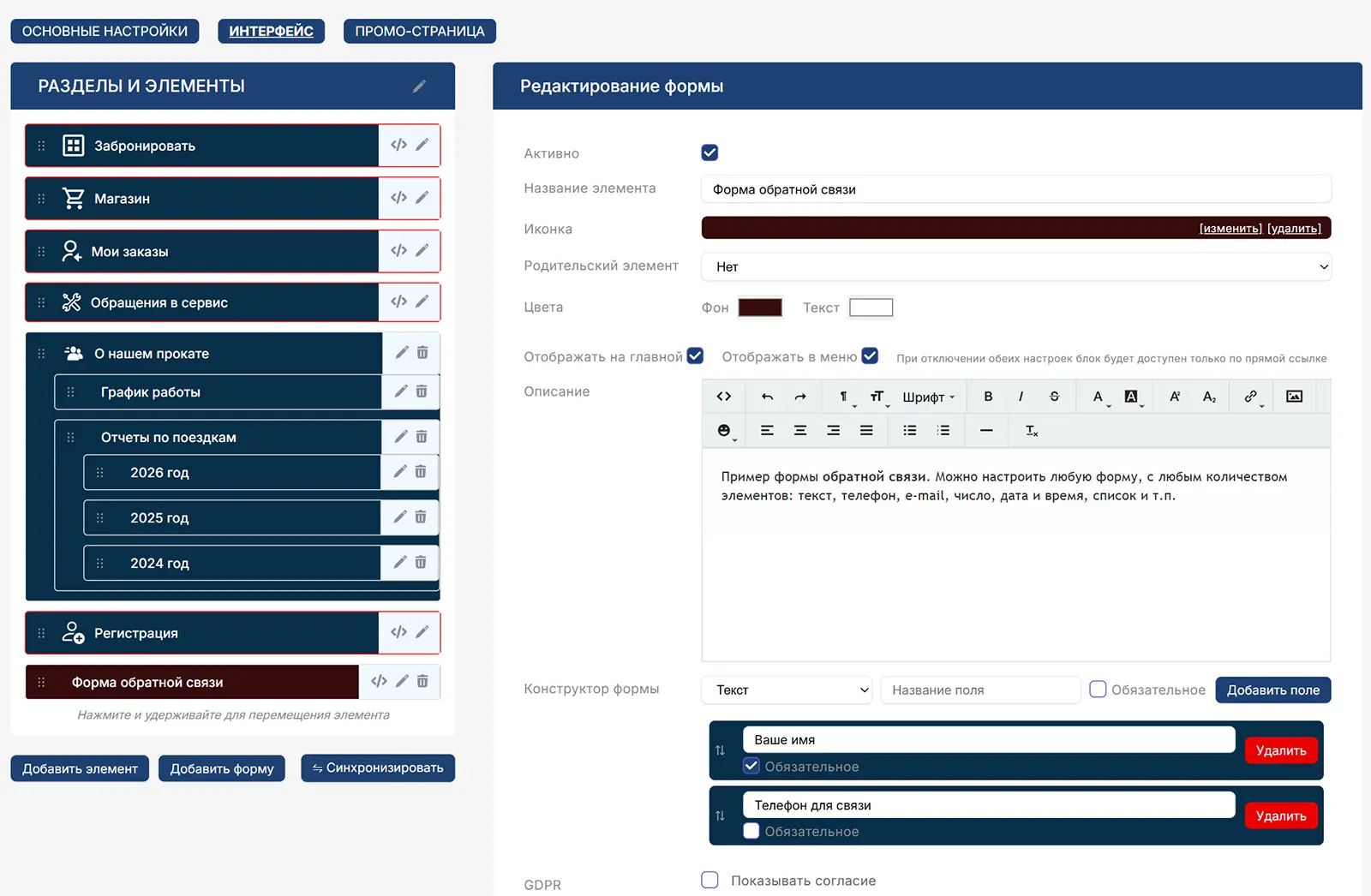Toggle source code view in the editor

[724, 397]
